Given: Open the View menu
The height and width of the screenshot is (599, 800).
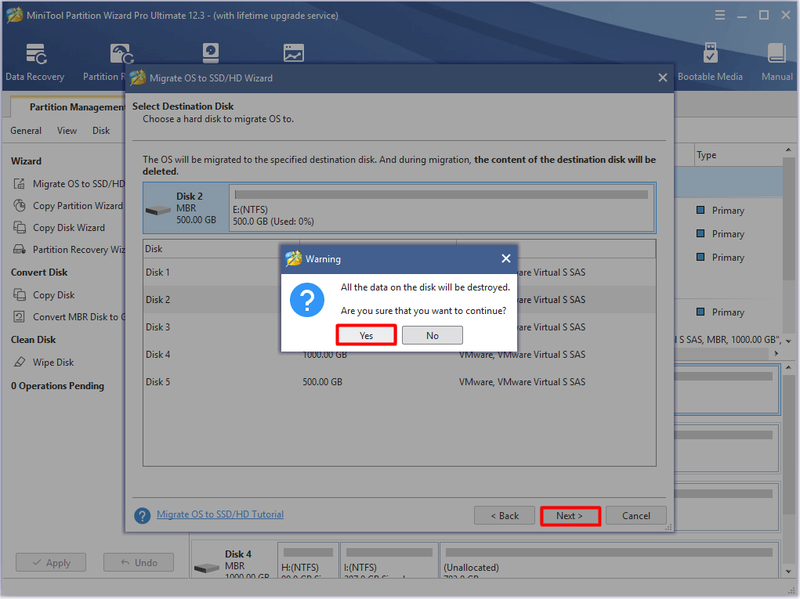Looking at the screenshot, I should click(x=67, y=131).
